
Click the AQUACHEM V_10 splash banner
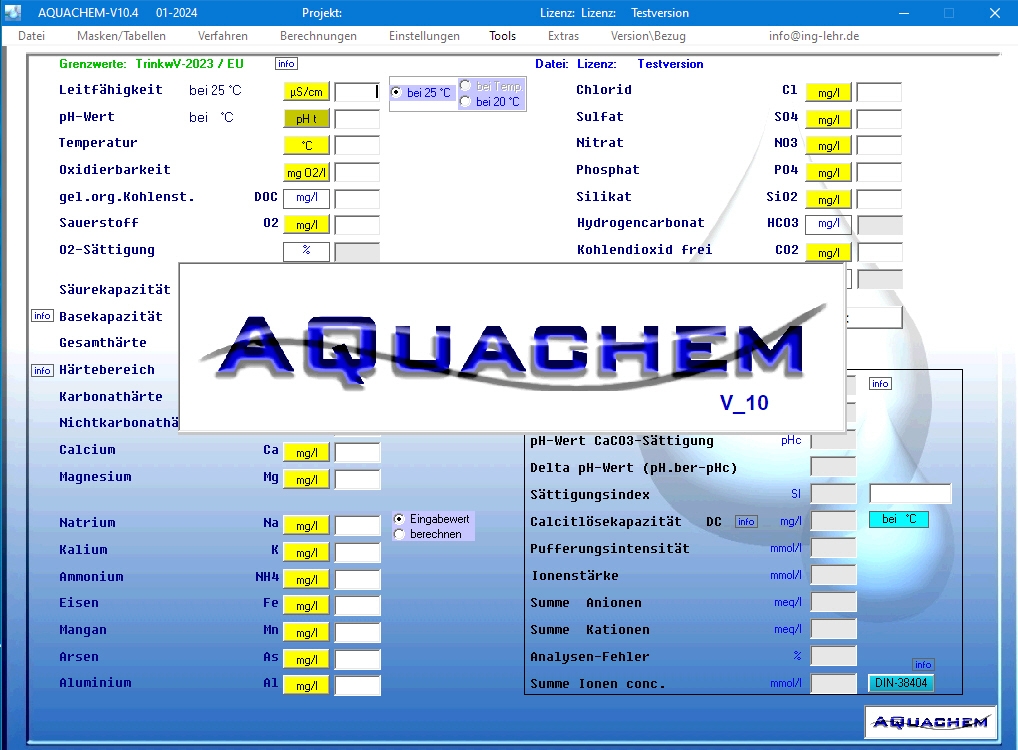click(x=512, y=347)
